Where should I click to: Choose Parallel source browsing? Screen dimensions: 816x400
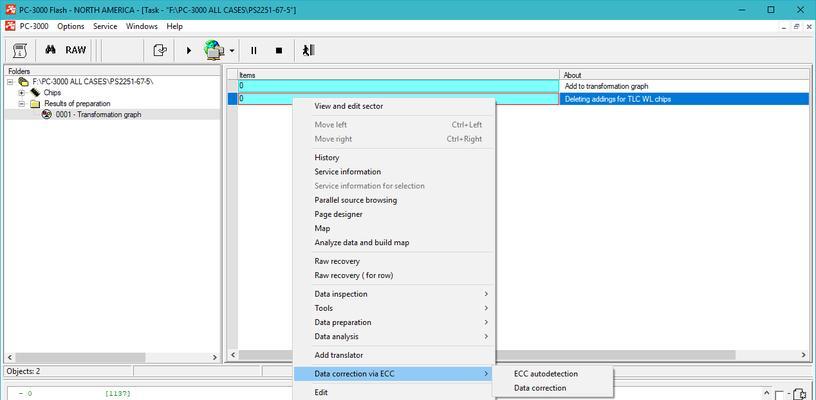[394, 200]
